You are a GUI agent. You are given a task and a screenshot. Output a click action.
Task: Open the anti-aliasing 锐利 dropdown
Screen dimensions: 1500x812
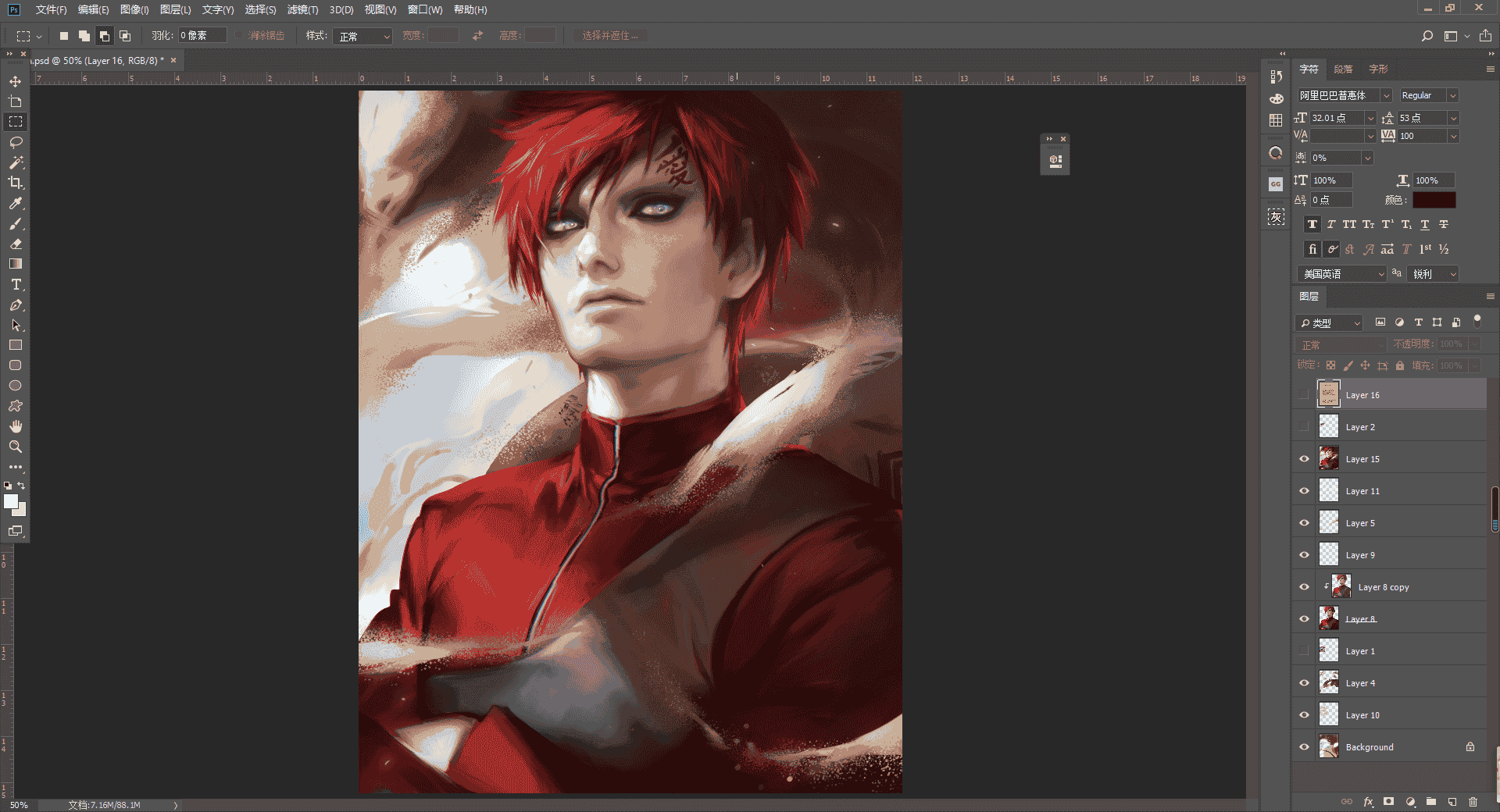[x=1433, y=274]
